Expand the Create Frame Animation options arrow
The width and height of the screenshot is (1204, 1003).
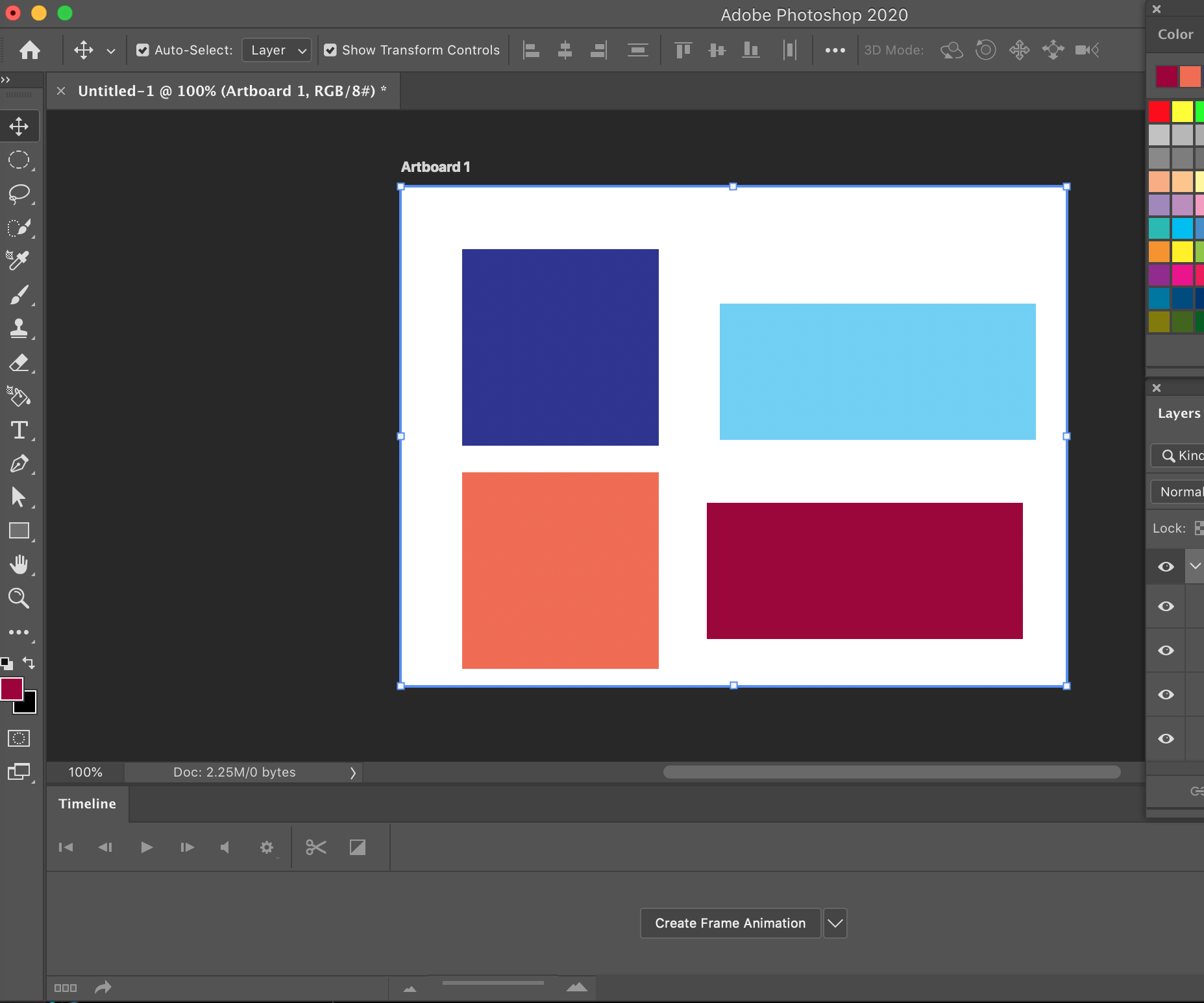[x=834, y=923]
